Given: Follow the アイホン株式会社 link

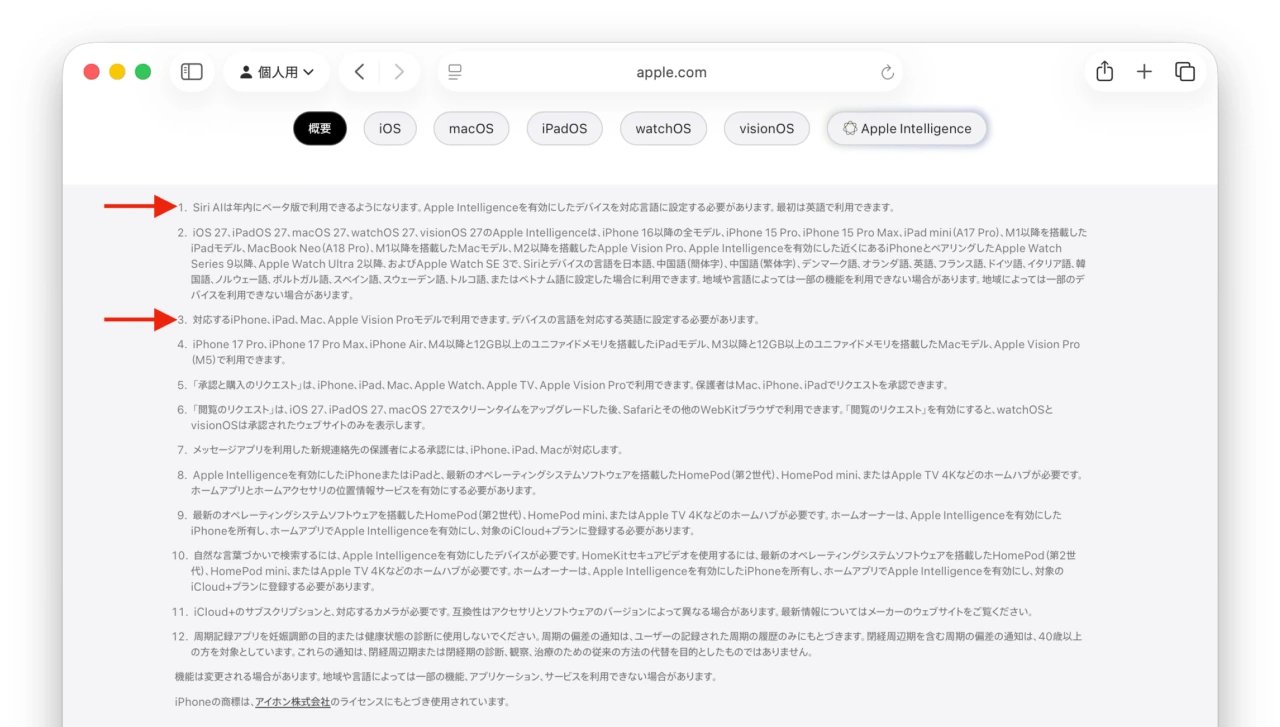Looking at the screenshot, I should pos(292,702).
